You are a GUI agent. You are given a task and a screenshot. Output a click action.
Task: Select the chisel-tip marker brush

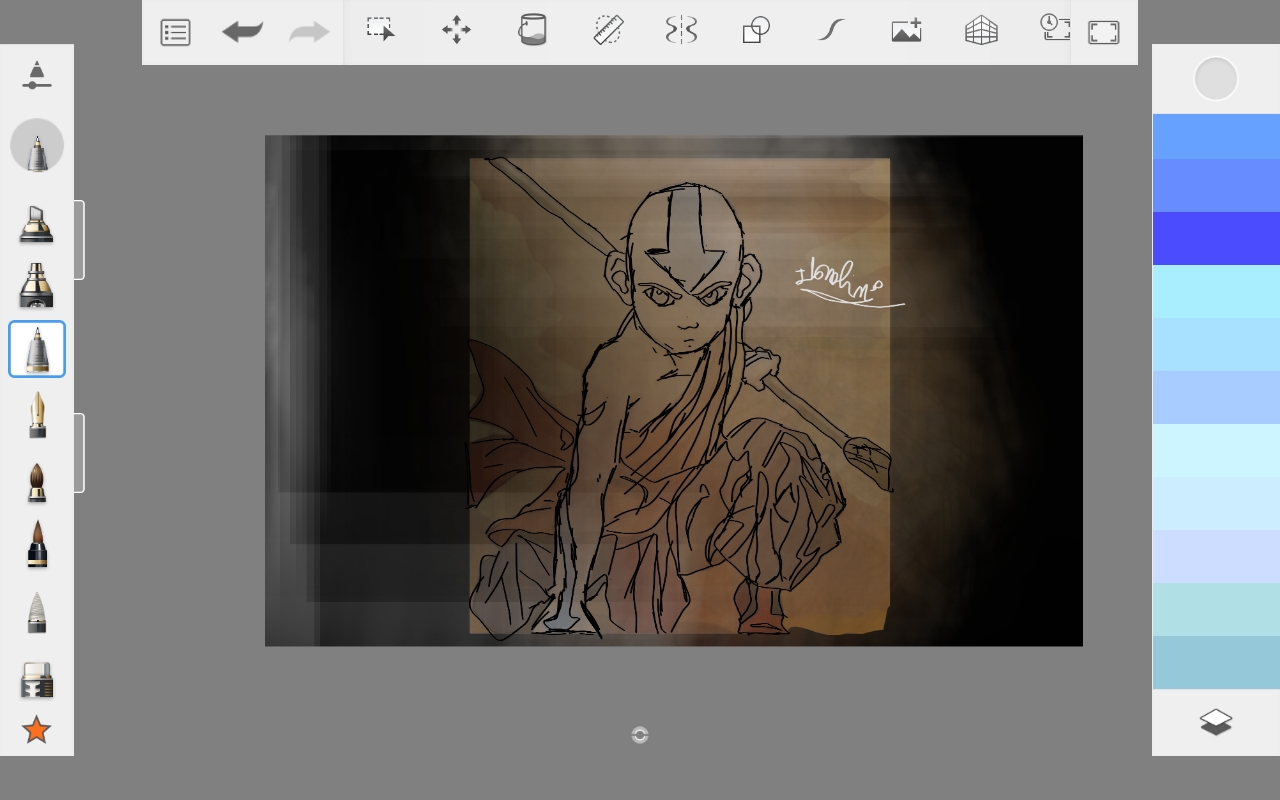pyautogui.click(x=37, y=224)
